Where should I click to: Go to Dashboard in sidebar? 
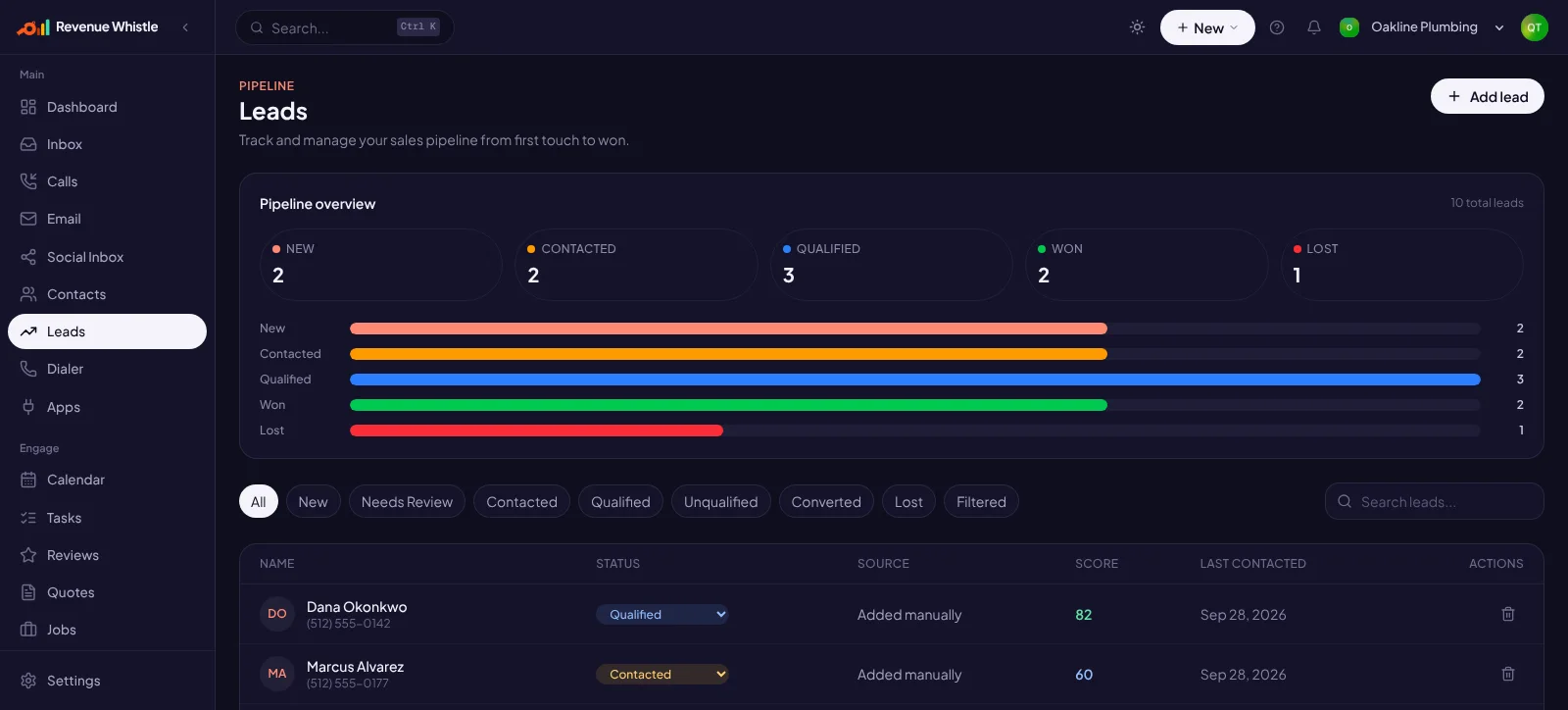pos(107,107)
